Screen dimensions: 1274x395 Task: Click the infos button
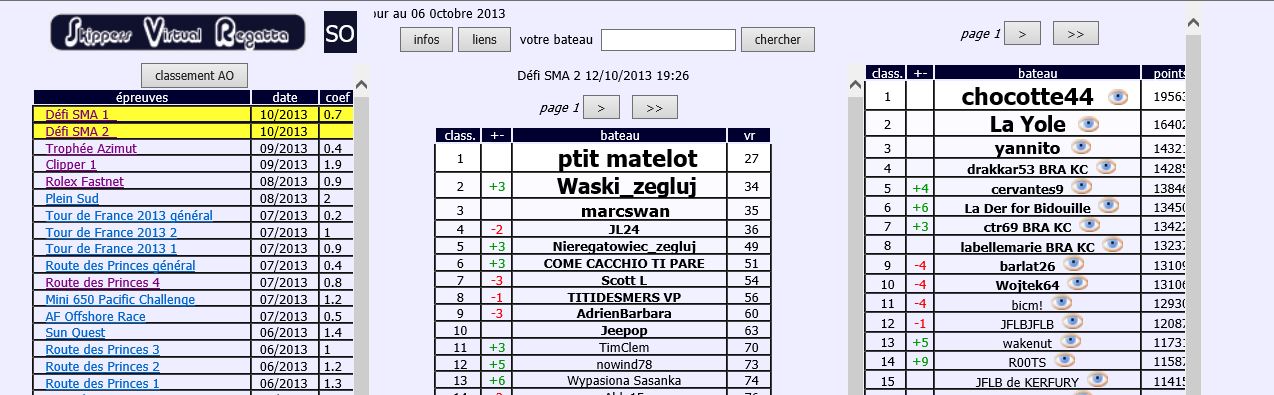(426, 39)
